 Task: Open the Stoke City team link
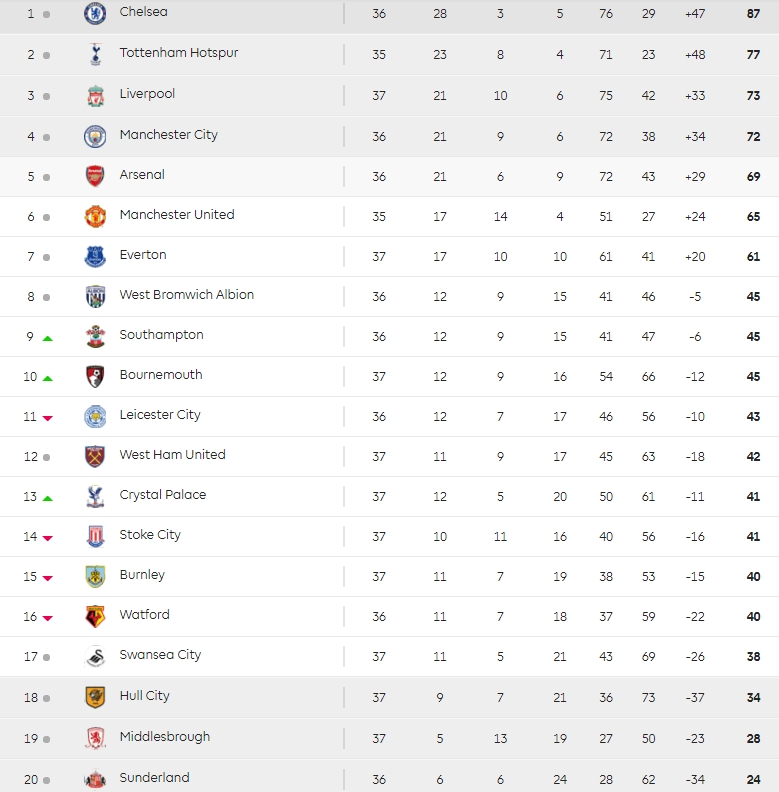click(150, 535)
